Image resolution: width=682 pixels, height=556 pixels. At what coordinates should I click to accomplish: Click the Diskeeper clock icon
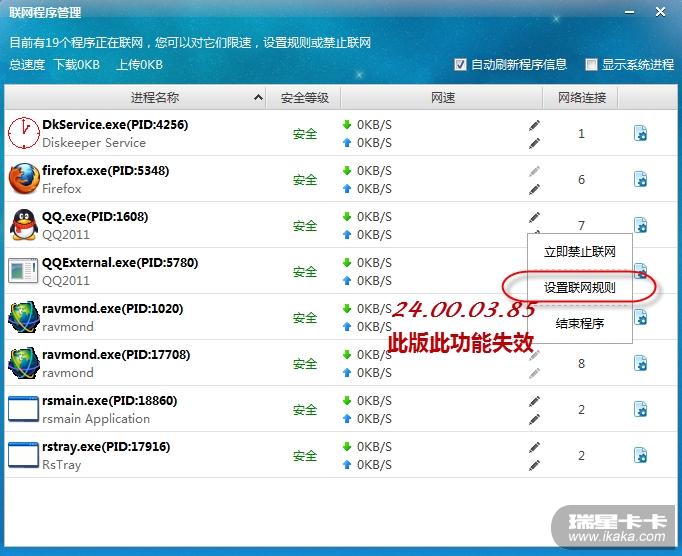click(x=24, y=133)
